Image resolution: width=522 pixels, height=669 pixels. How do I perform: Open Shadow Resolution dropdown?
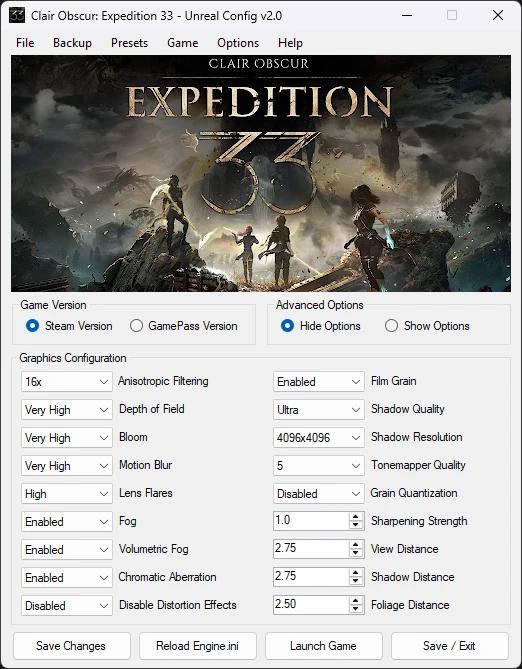pyautogui.click(x=319, y=438)
